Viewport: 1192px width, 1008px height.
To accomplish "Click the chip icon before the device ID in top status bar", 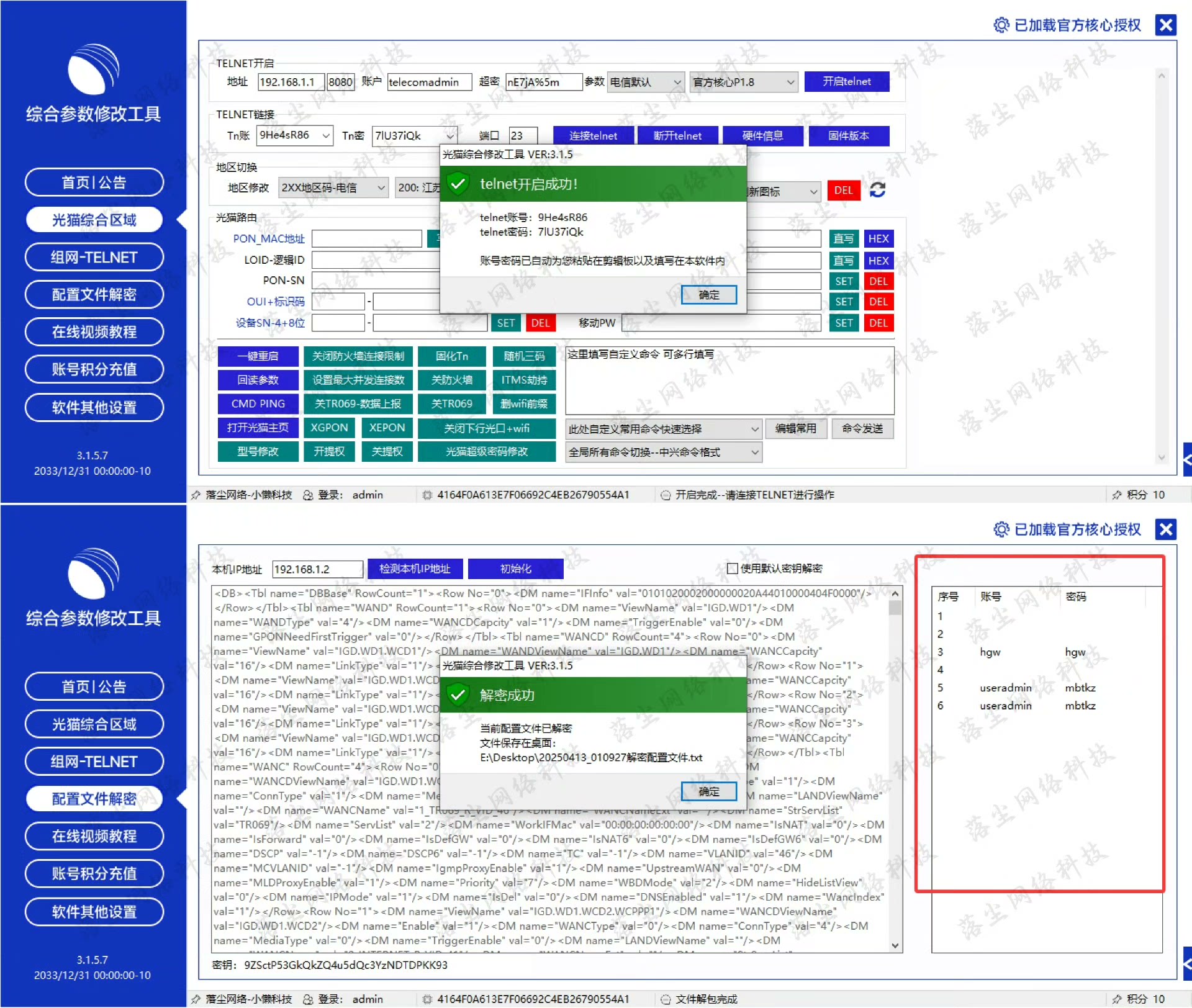I will 427,495.
